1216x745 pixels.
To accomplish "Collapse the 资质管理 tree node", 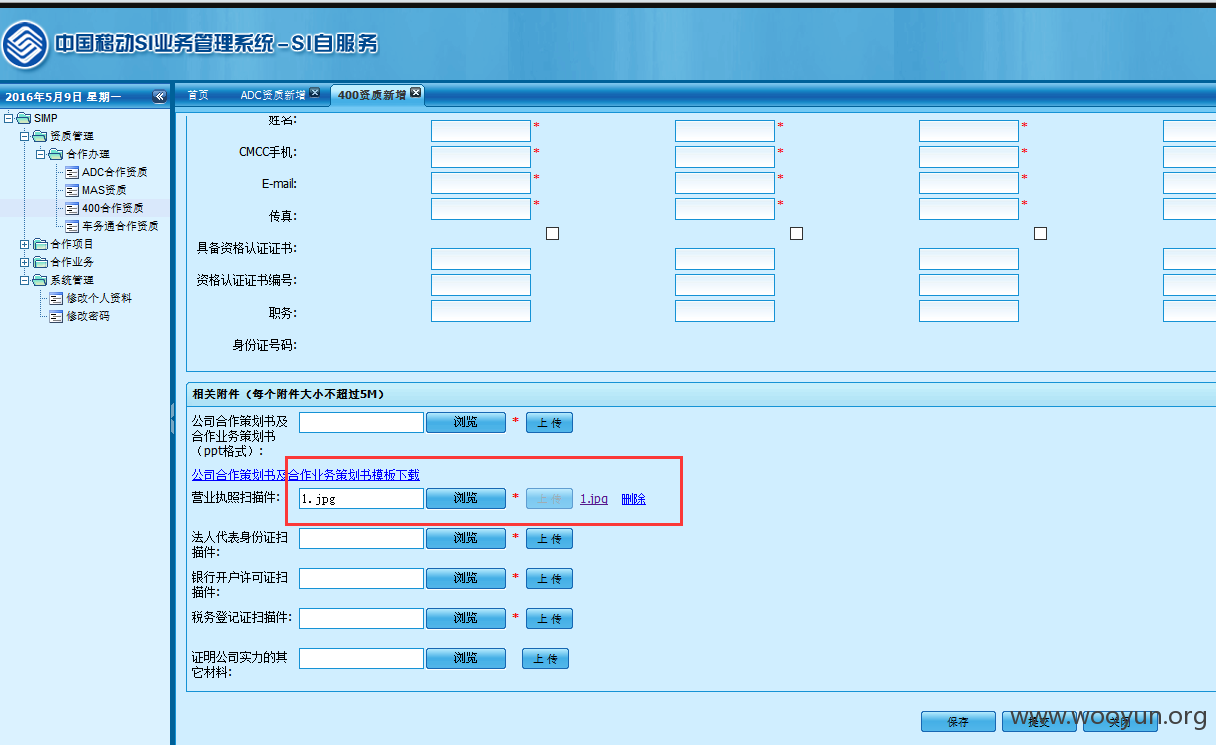I will click(x=24, y=136).
